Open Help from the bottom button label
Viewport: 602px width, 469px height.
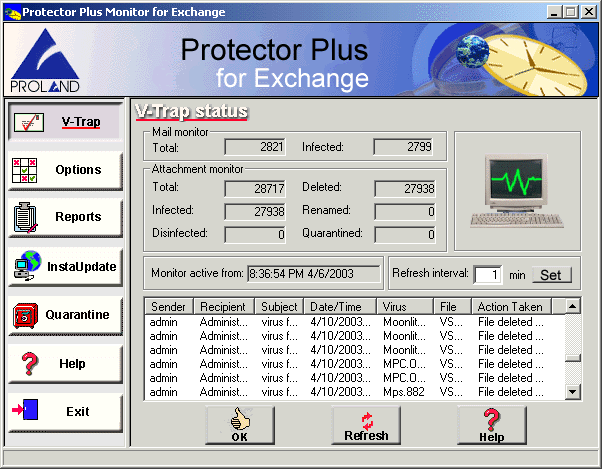(492, 437)
